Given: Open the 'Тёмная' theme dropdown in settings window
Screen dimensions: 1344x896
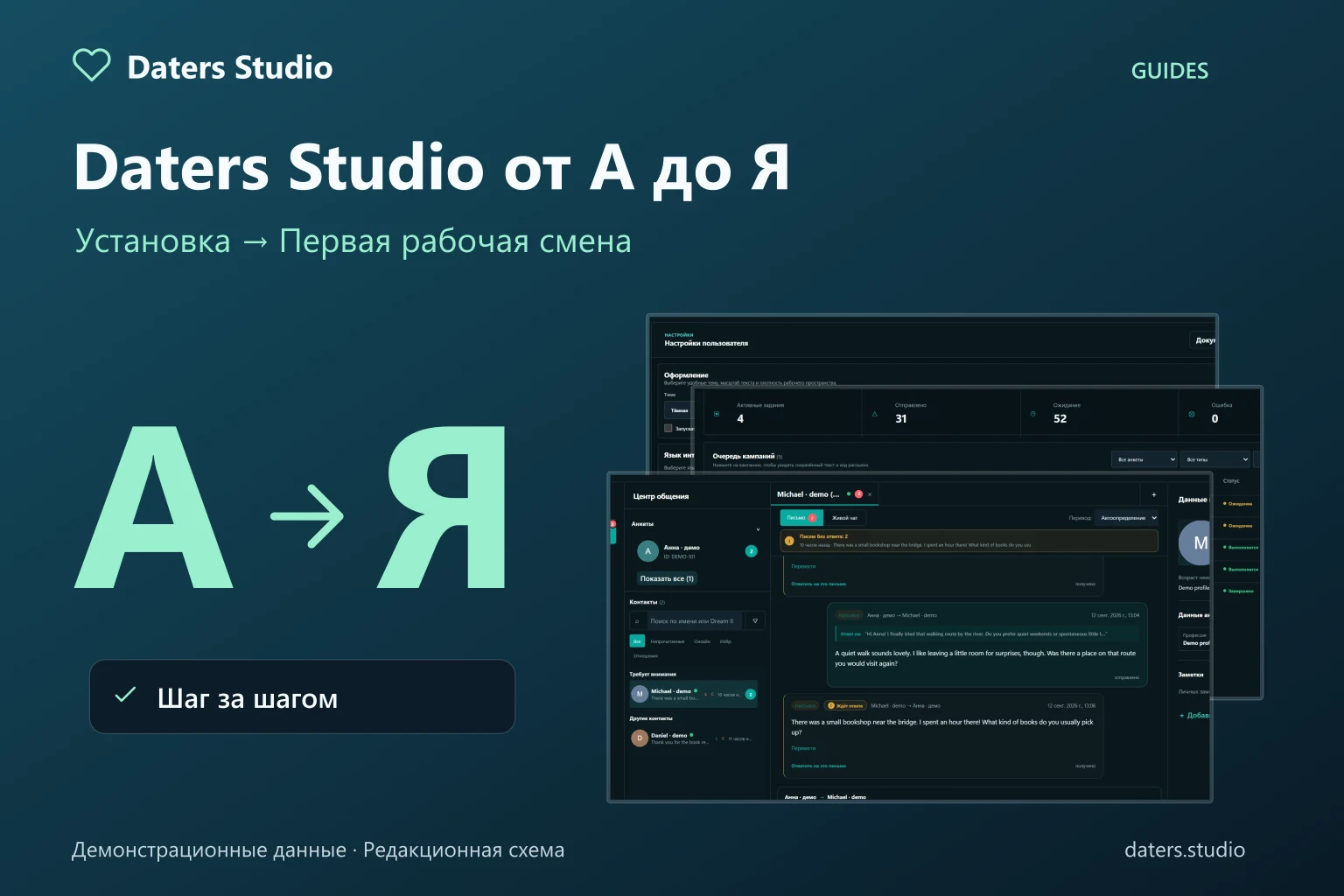Looking at the screenshot, I should pos(678,410).
